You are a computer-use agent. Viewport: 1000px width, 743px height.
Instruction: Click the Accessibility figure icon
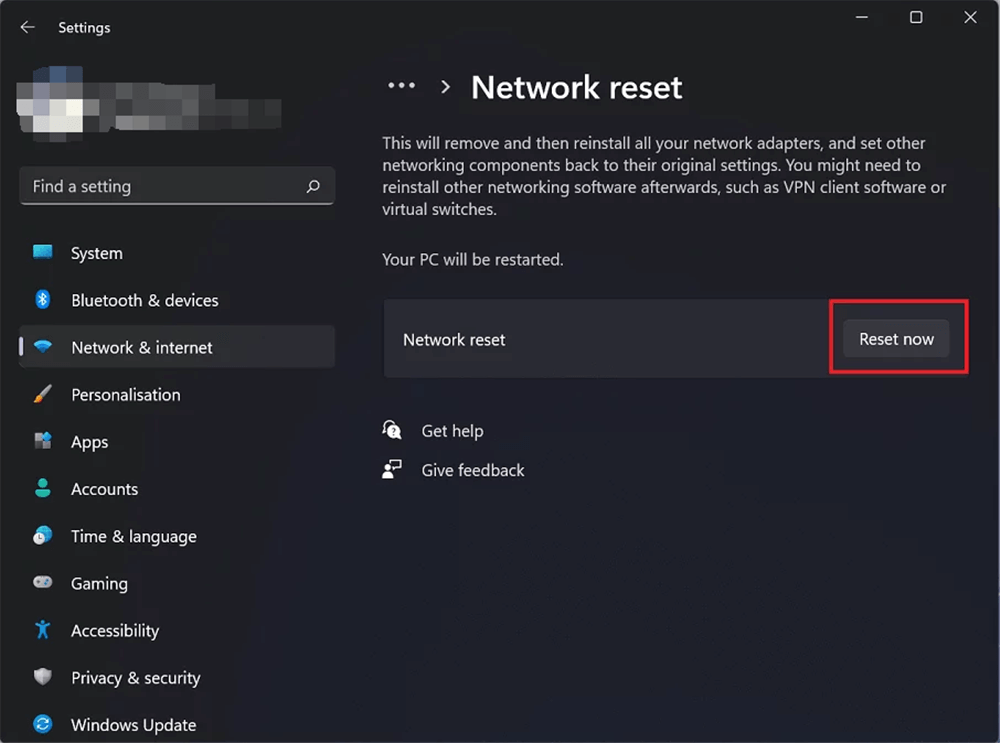click(43, 630)
